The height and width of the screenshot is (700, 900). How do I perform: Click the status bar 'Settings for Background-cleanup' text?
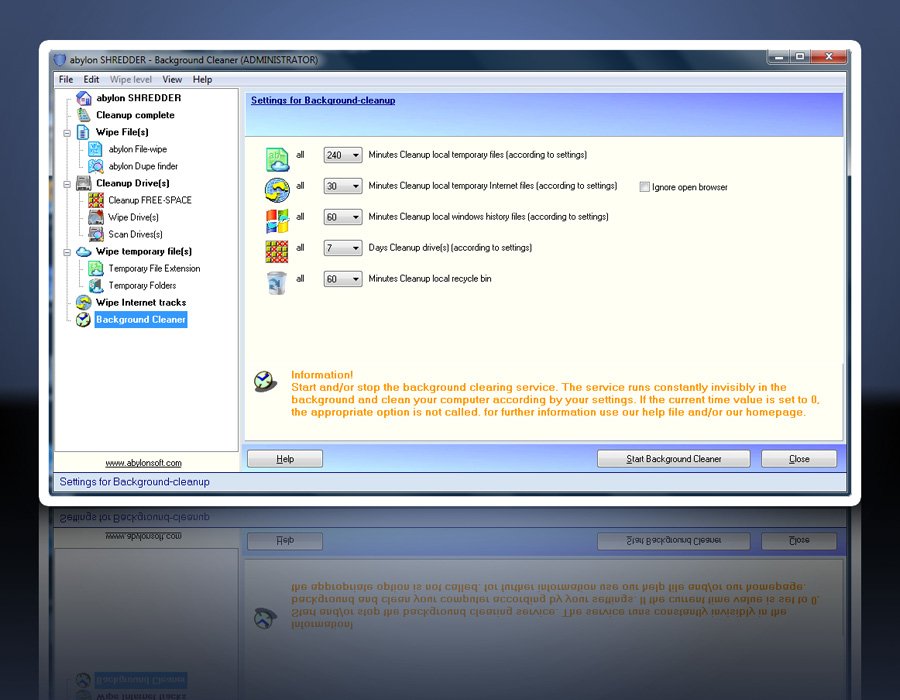(134, 482)
